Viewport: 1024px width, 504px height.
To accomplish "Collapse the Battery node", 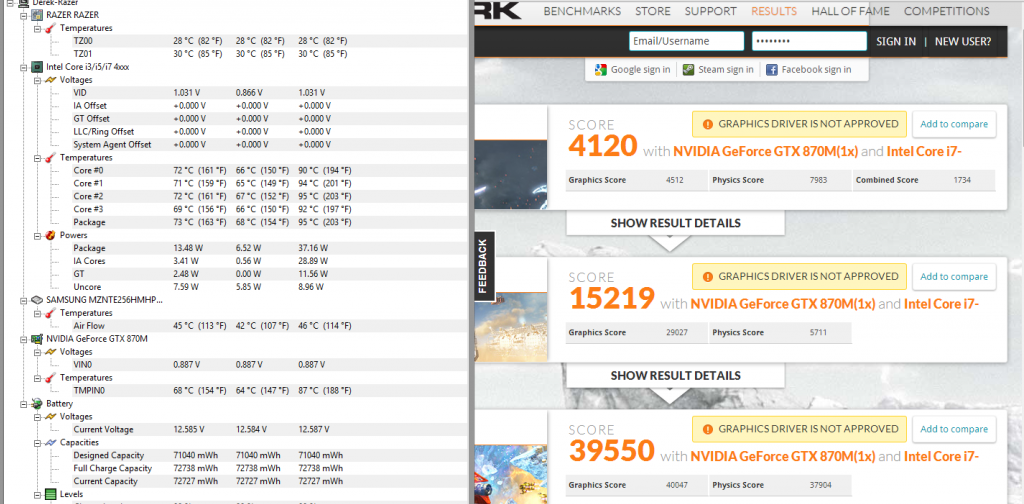I will pyautogui.click(x=24, y=403).
